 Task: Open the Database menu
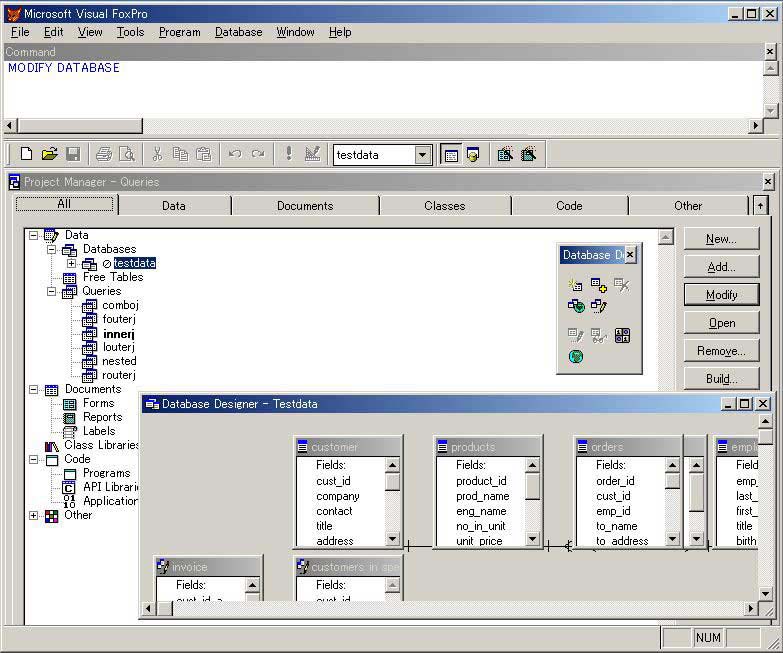point(238,32)
